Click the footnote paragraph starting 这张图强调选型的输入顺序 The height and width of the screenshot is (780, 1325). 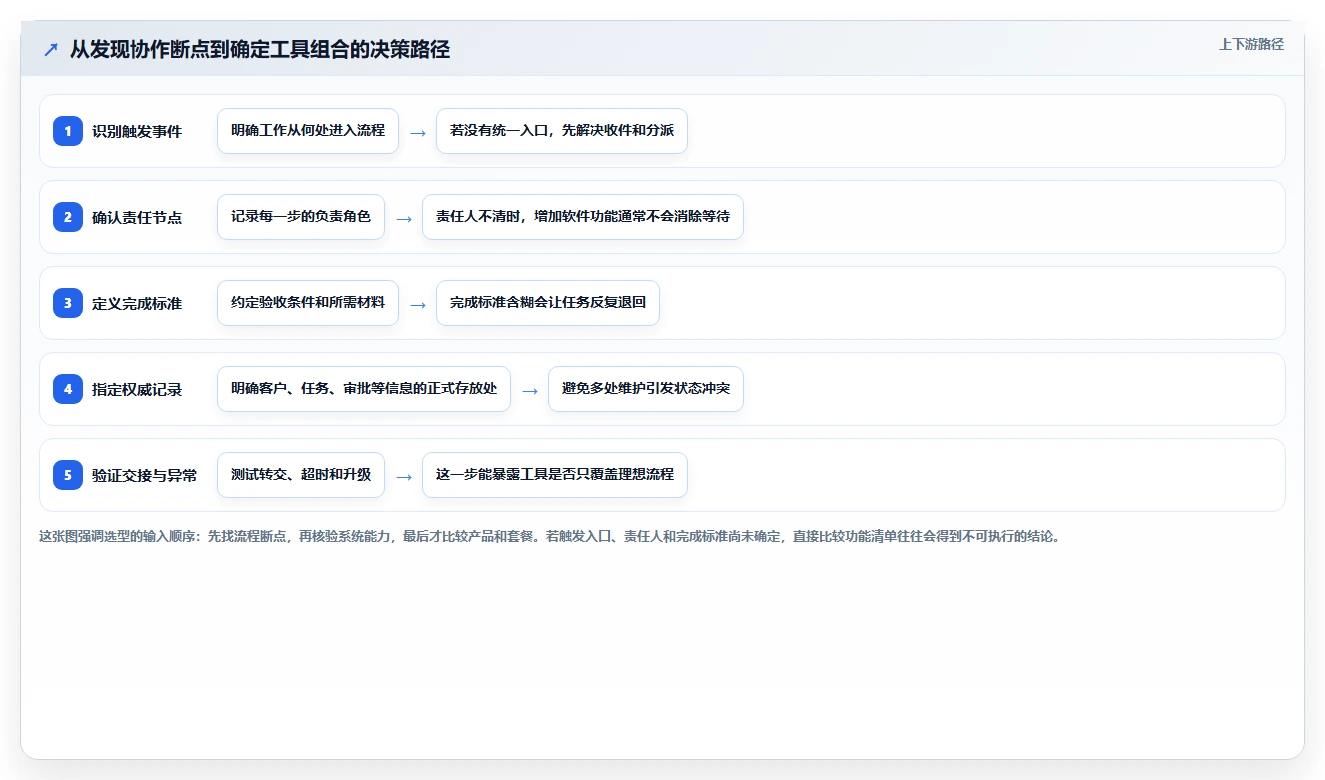point(549,536)
